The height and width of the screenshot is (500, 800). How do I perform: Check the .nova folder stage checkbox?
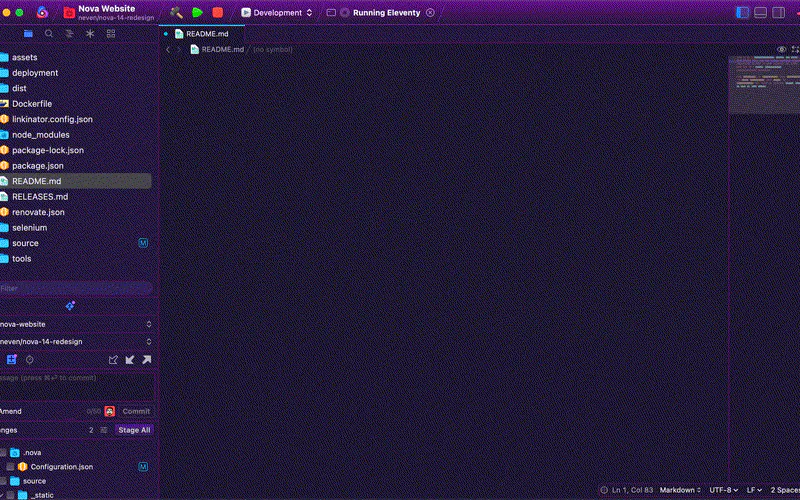click(3, 453)
